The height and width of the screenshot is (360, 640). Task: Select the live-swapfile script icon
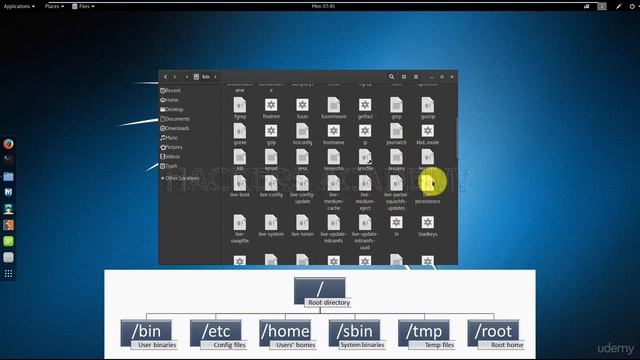pos(240,222)
